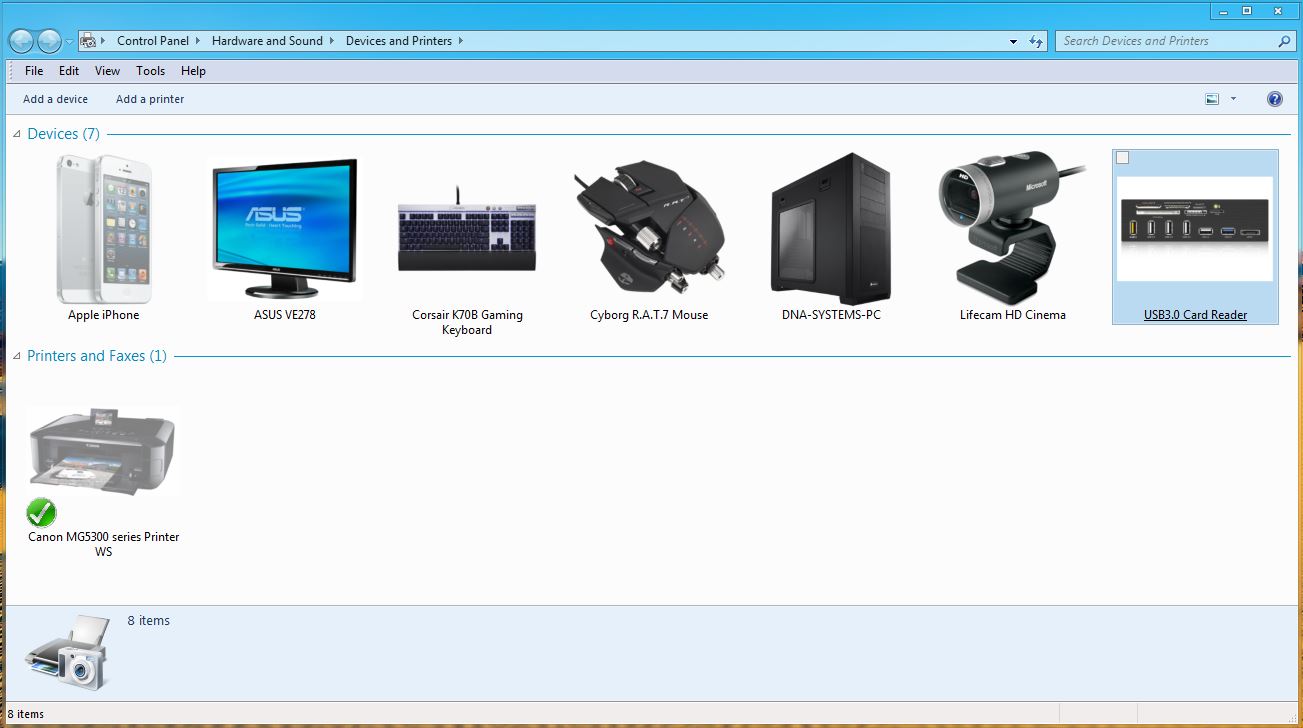Check the USB3.0 Card Reader selection checkbox
The image size is (1303, 728).
pyautogui.click(x=1121, y=157)
